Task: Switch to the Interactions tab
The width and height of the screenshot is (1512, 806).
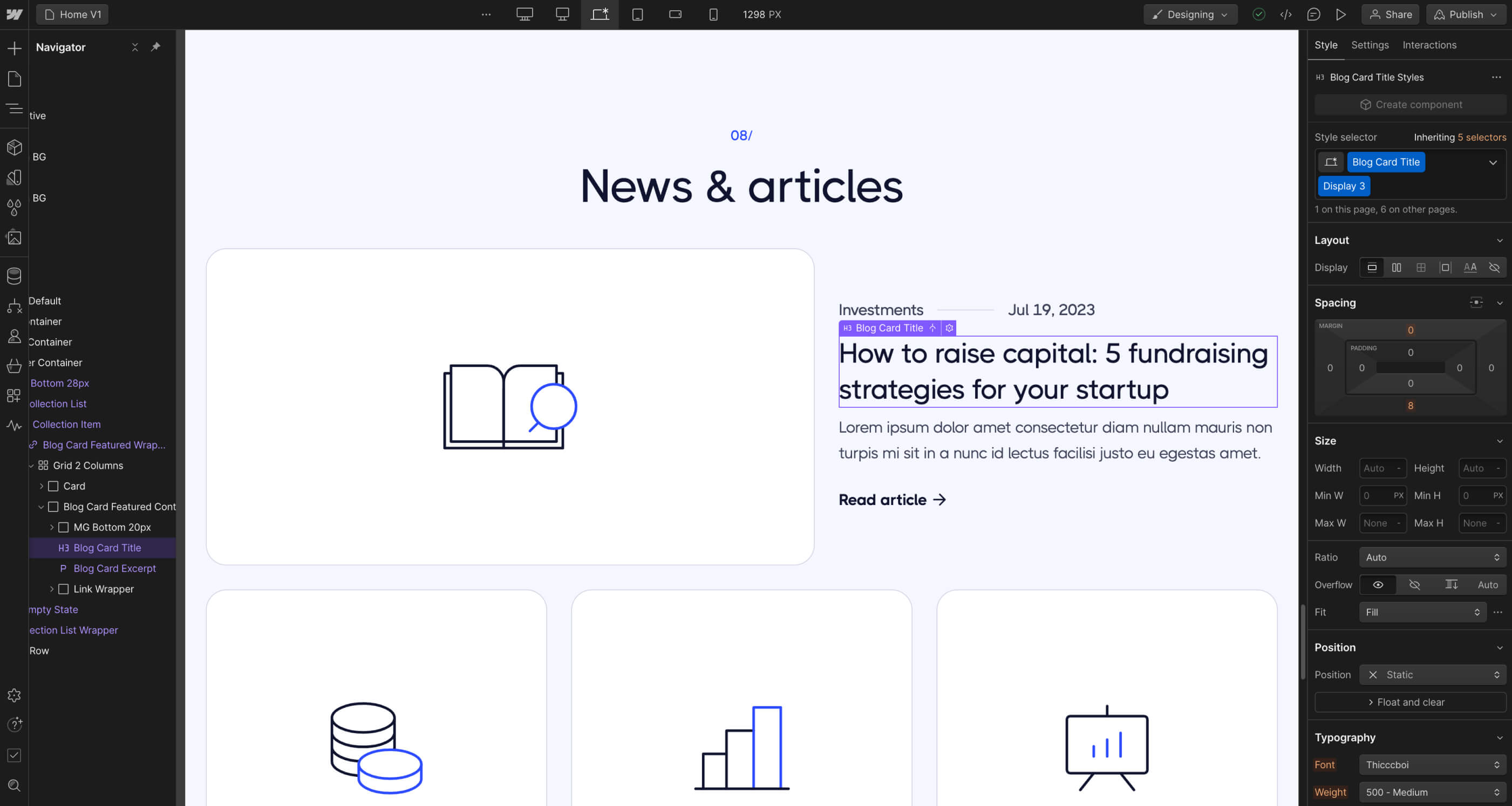Action: [x=1429, y=45]
